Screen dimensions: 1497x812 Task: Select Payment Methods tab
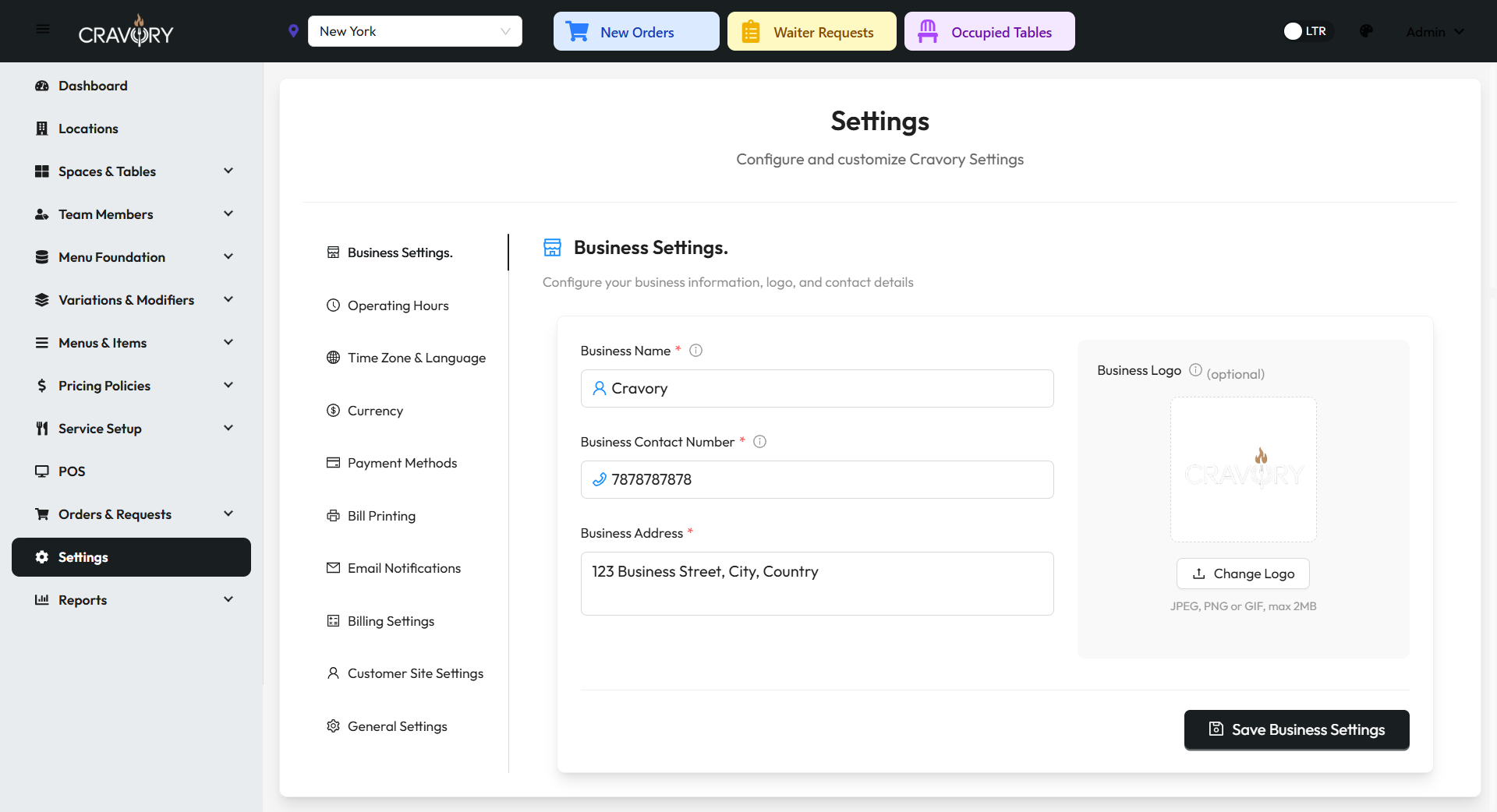[405, 463]
